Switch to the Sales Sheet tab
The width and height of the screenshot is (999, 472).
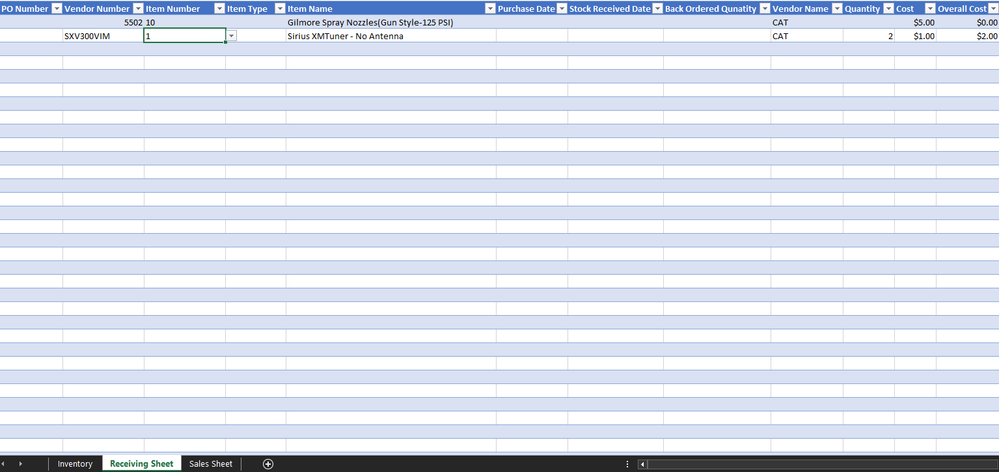tap(211, 464)
